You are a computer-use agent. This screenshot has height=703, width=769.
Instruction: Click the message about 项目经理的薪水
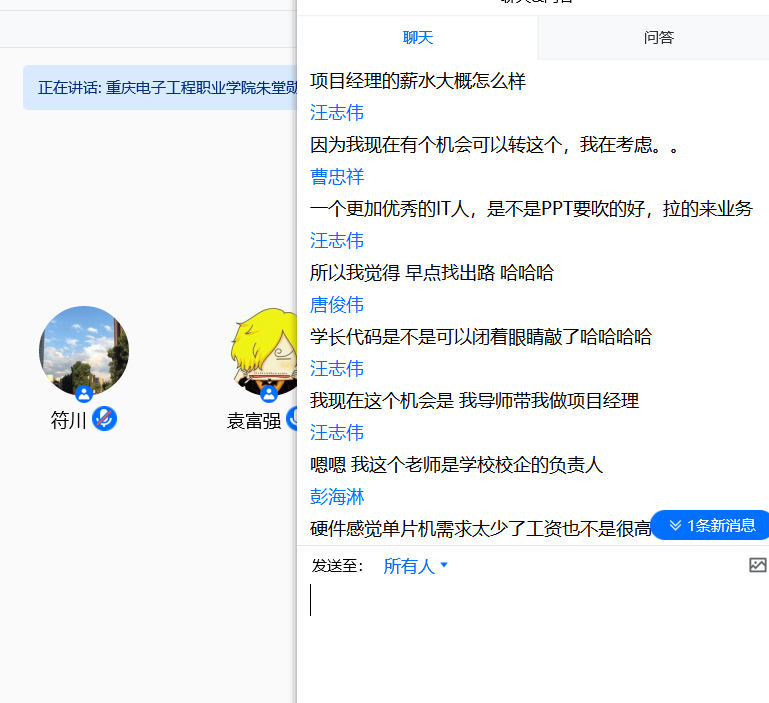pos(418,81)
